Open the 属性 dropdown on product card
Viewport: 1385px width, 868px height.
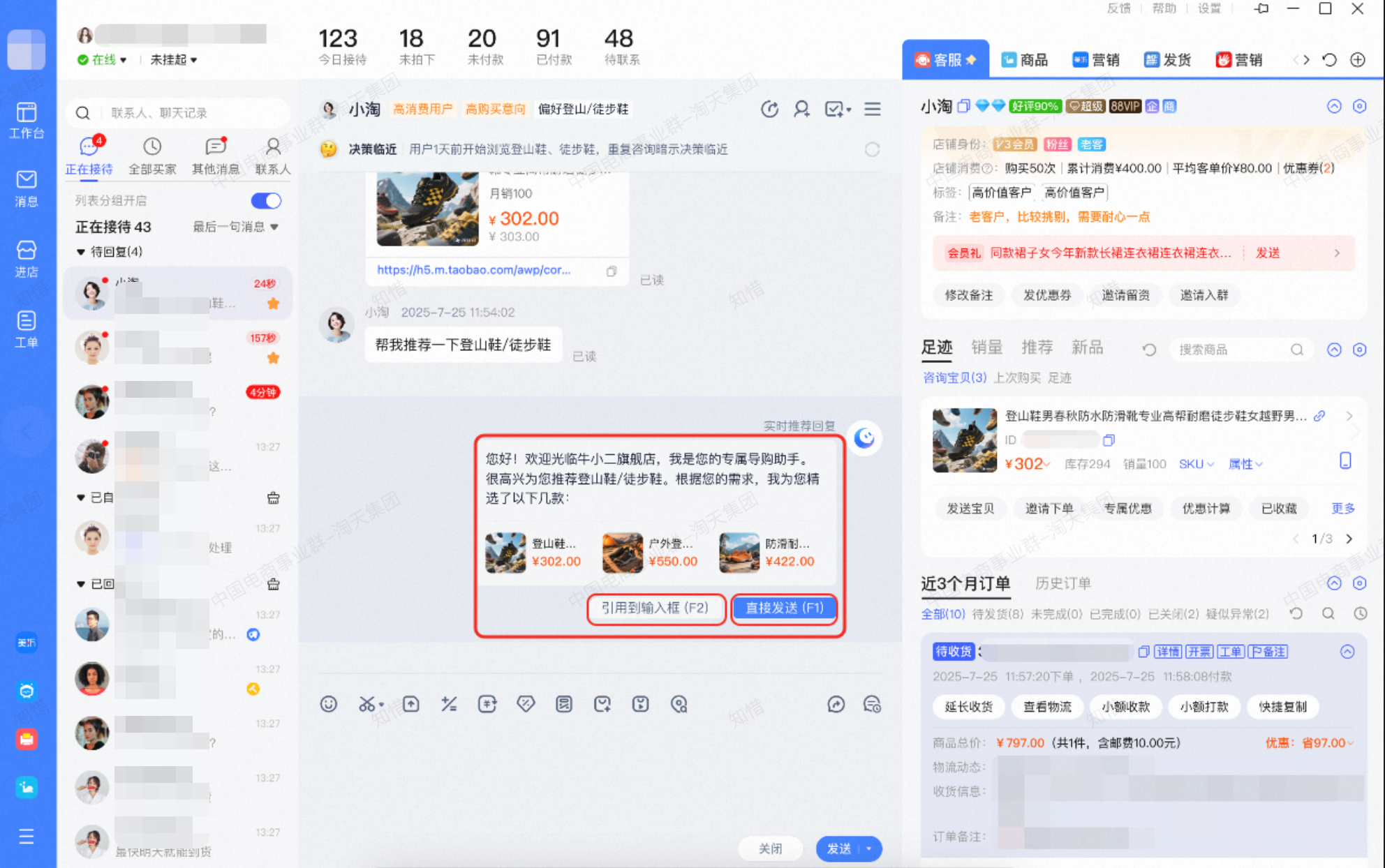point(1245,464)
